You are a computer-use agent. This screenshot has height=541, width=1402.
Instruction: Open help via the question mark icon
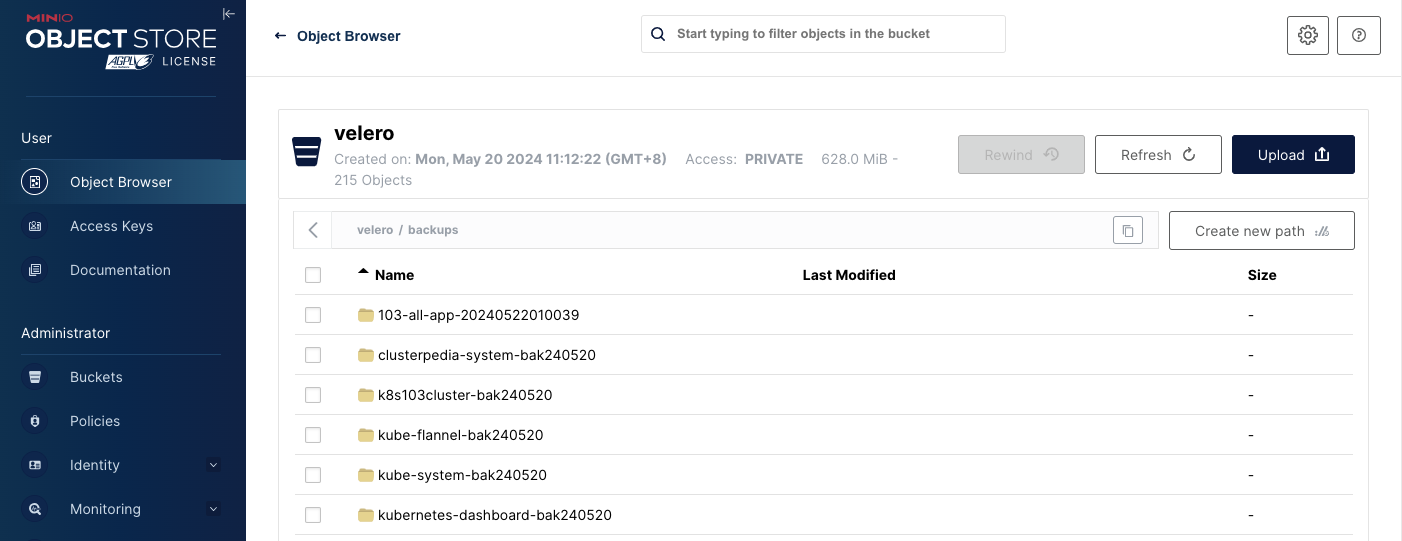(x=1359, y=35)
